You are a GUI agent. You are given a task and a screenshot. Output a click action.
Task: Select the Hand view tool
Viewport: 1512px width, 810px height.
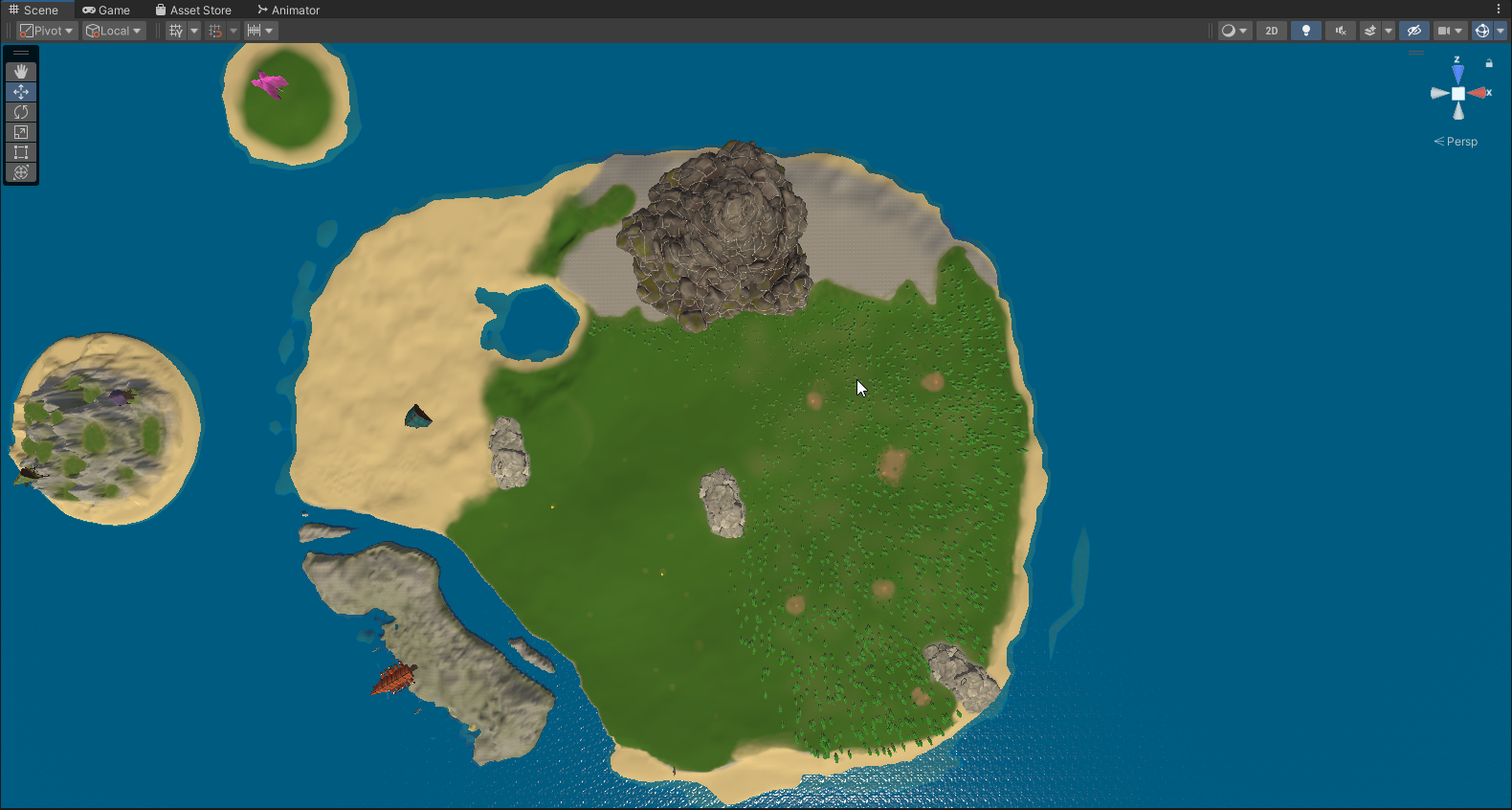pos(21,72)
